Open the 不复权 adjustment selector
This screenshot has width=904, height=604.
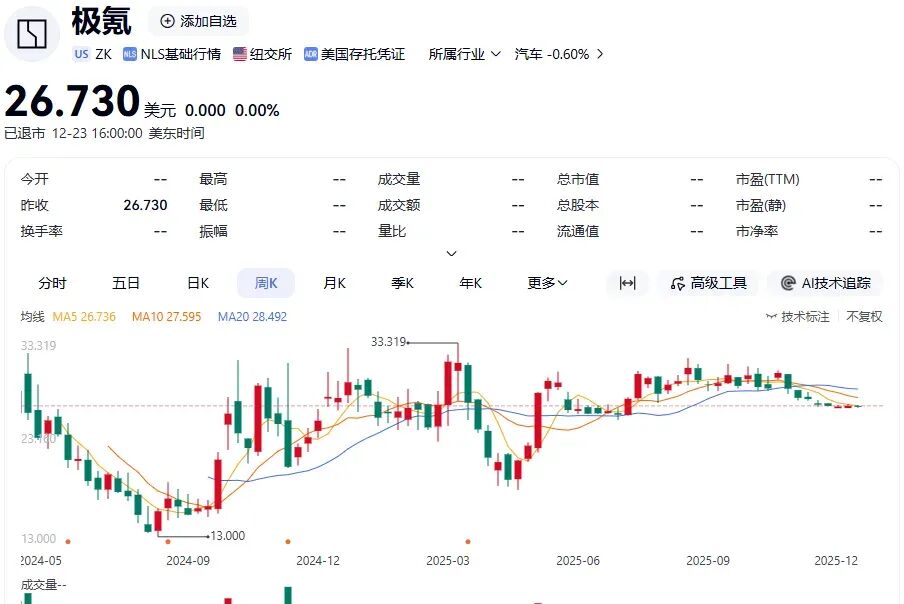pos(864,316)
